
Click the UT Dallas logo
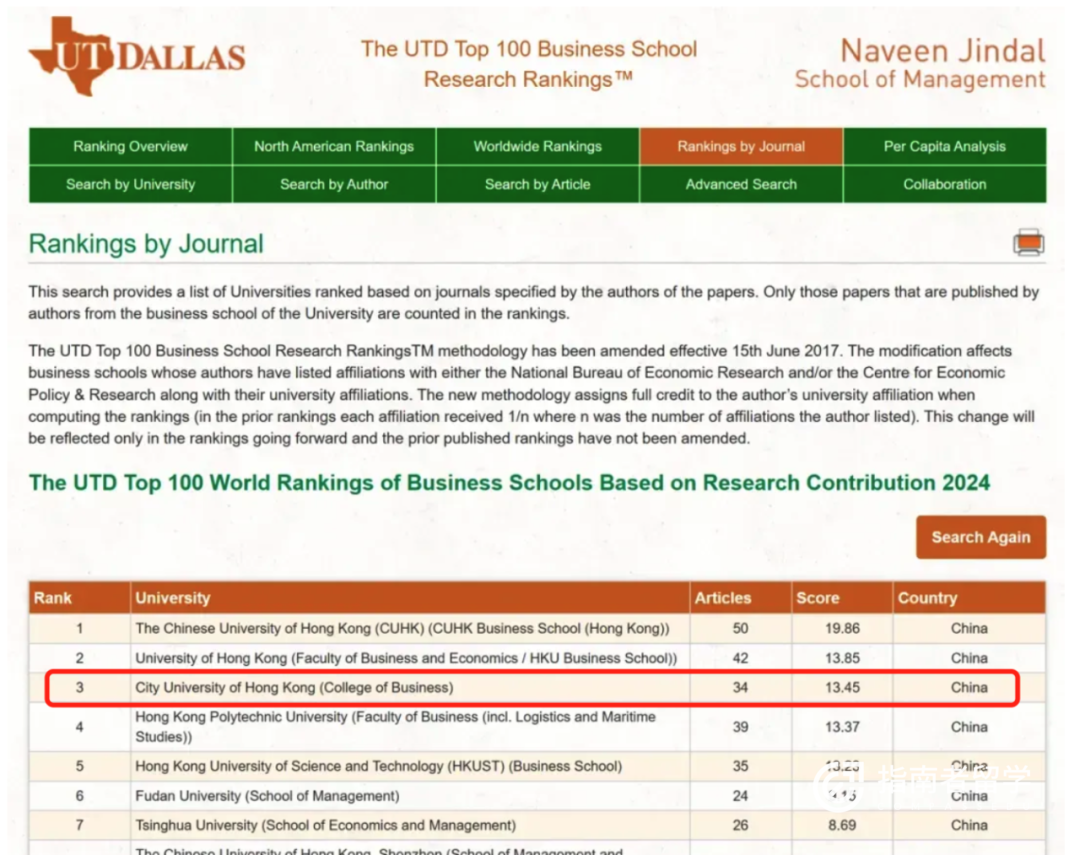(137, 56)
